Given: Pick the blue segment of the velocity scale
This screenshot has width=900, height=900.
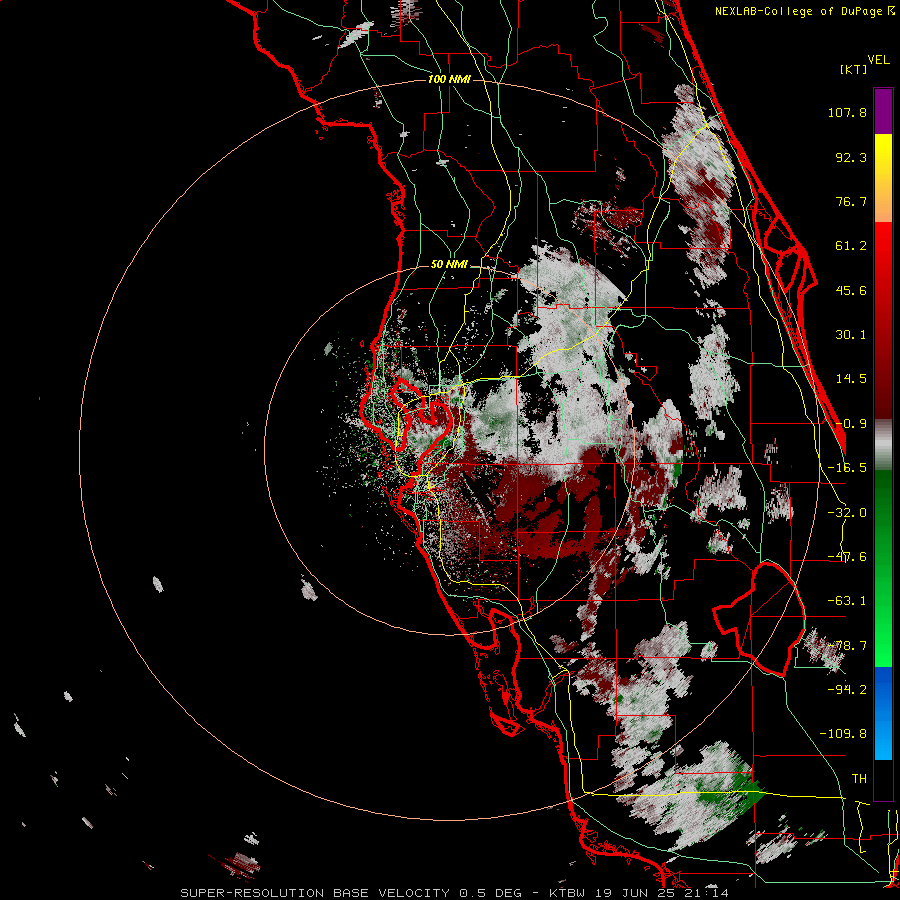Looking at the screenshot, I should (x=883, y=713).
